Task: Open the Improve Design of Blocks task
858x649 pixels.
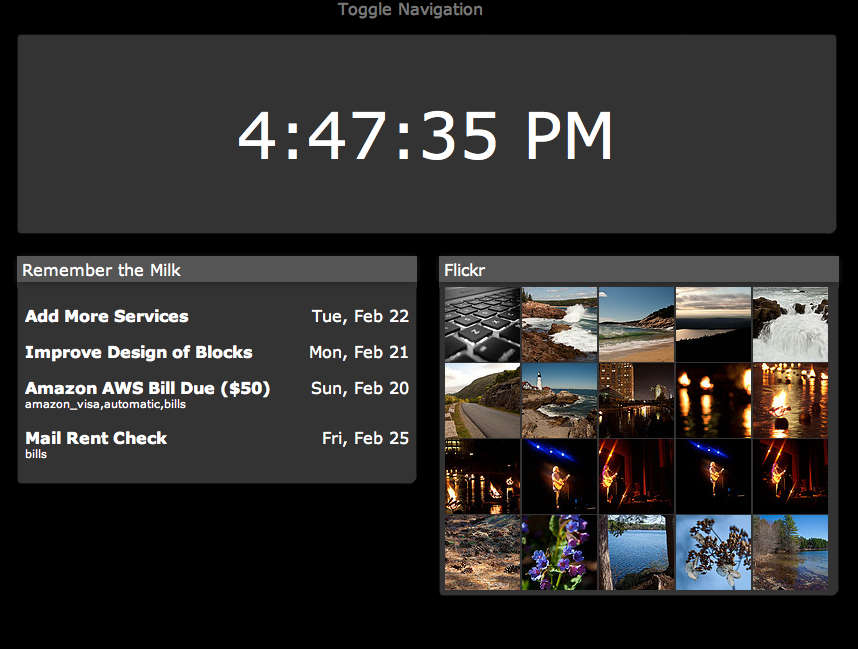Action: 138,352
